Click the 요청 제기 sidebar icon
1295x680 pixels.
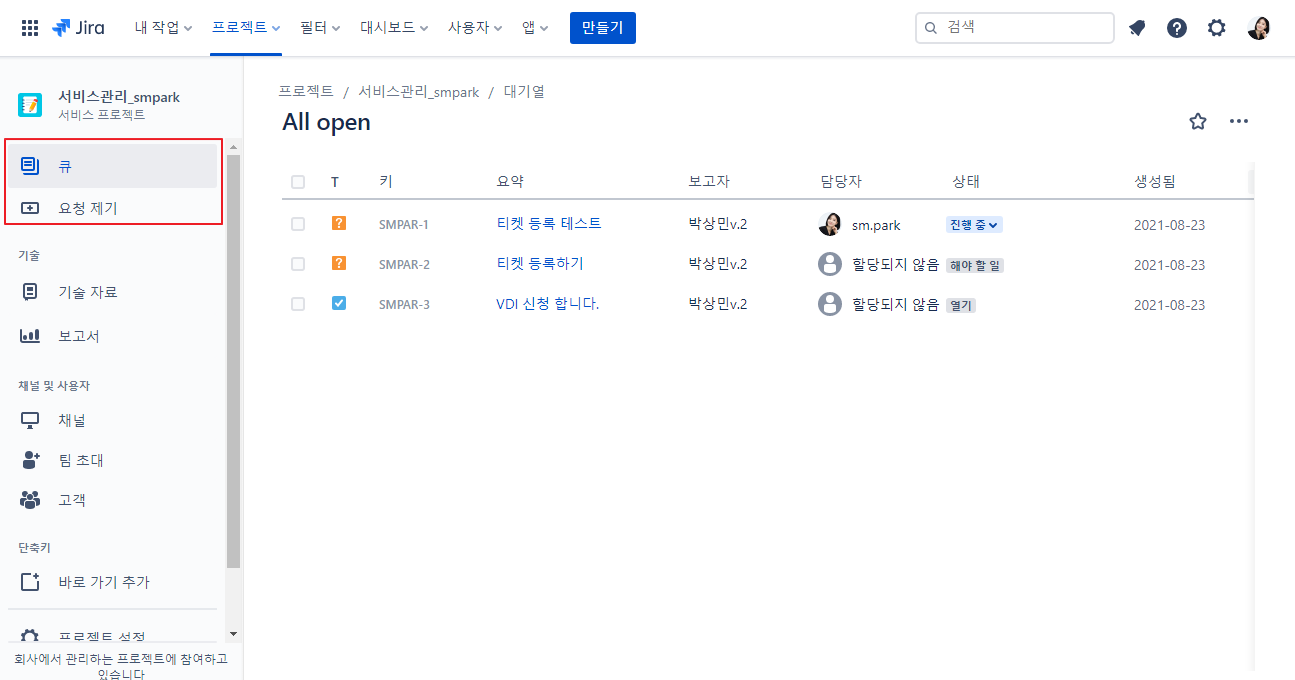[x=30, y=208]
